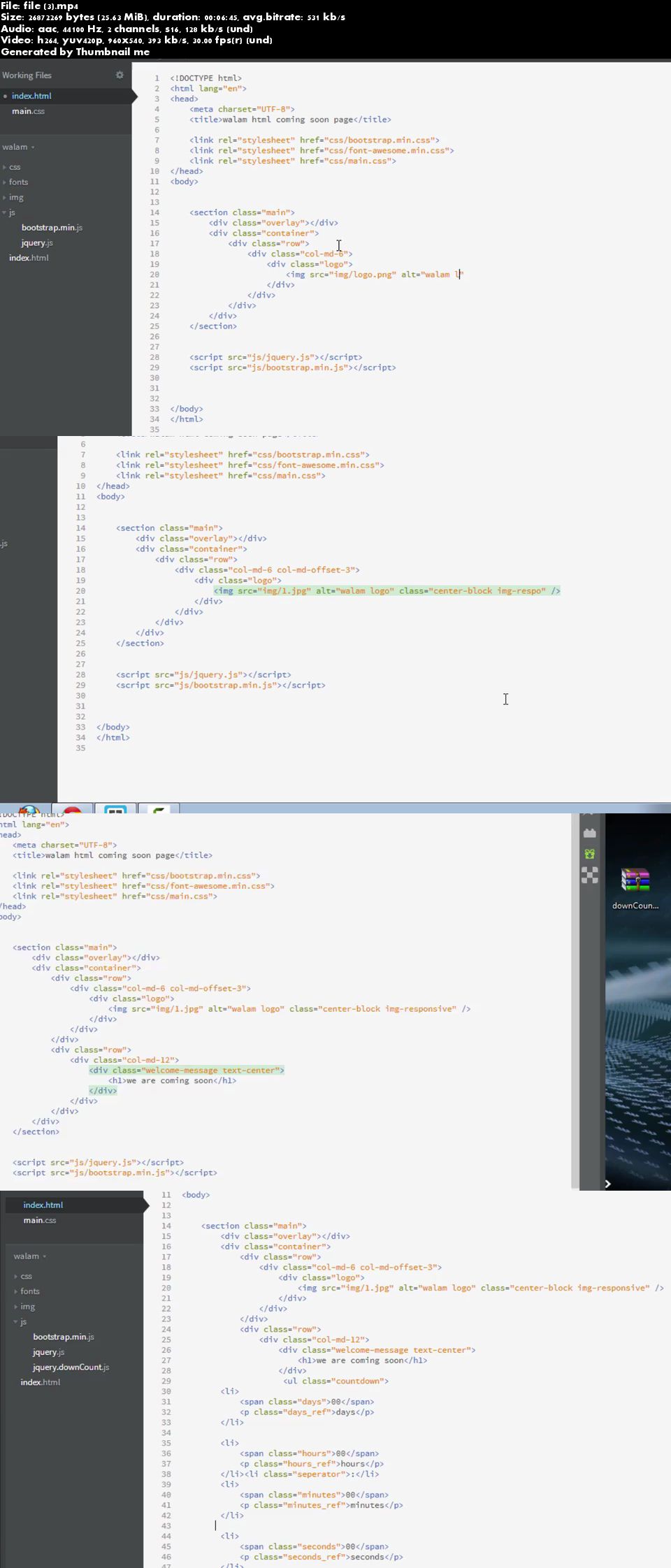The width and height of the screenshot is (671, 1568).
Task: Click the checkered icon below the gift icon
Action: 590,875
